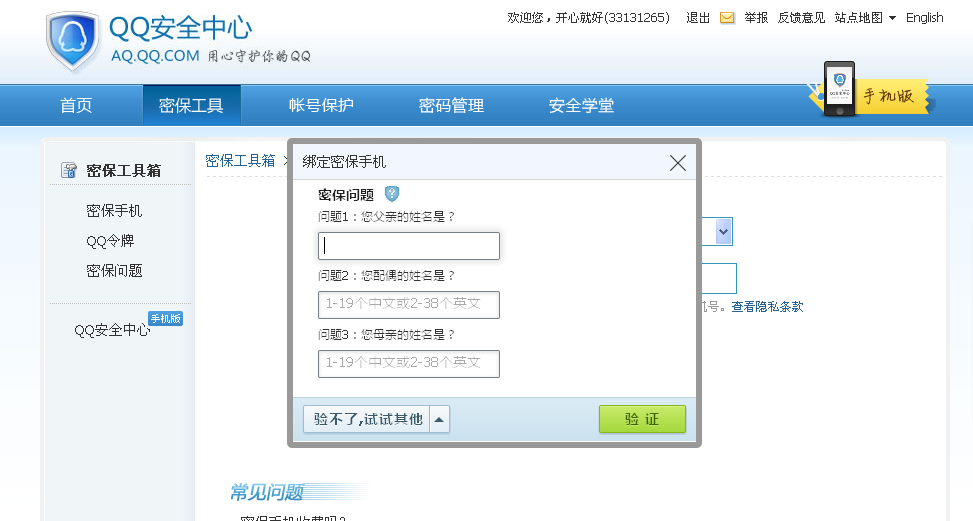Close the 绑定密保手机 dialog
The width and height of the screenshot is (973, 521).
(x=678, y=163)
